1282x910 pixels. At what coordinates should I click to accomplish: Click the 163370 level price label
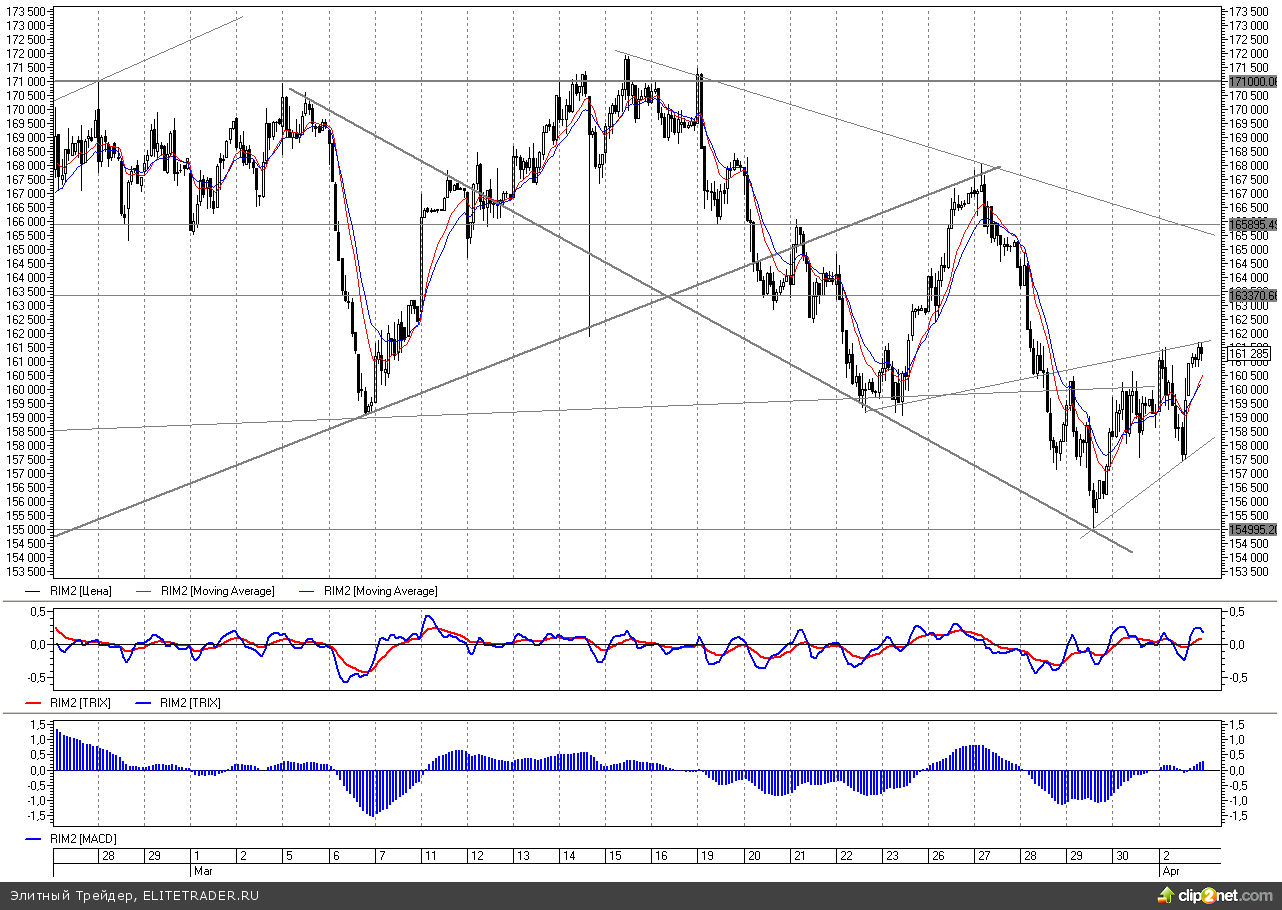1252,295
